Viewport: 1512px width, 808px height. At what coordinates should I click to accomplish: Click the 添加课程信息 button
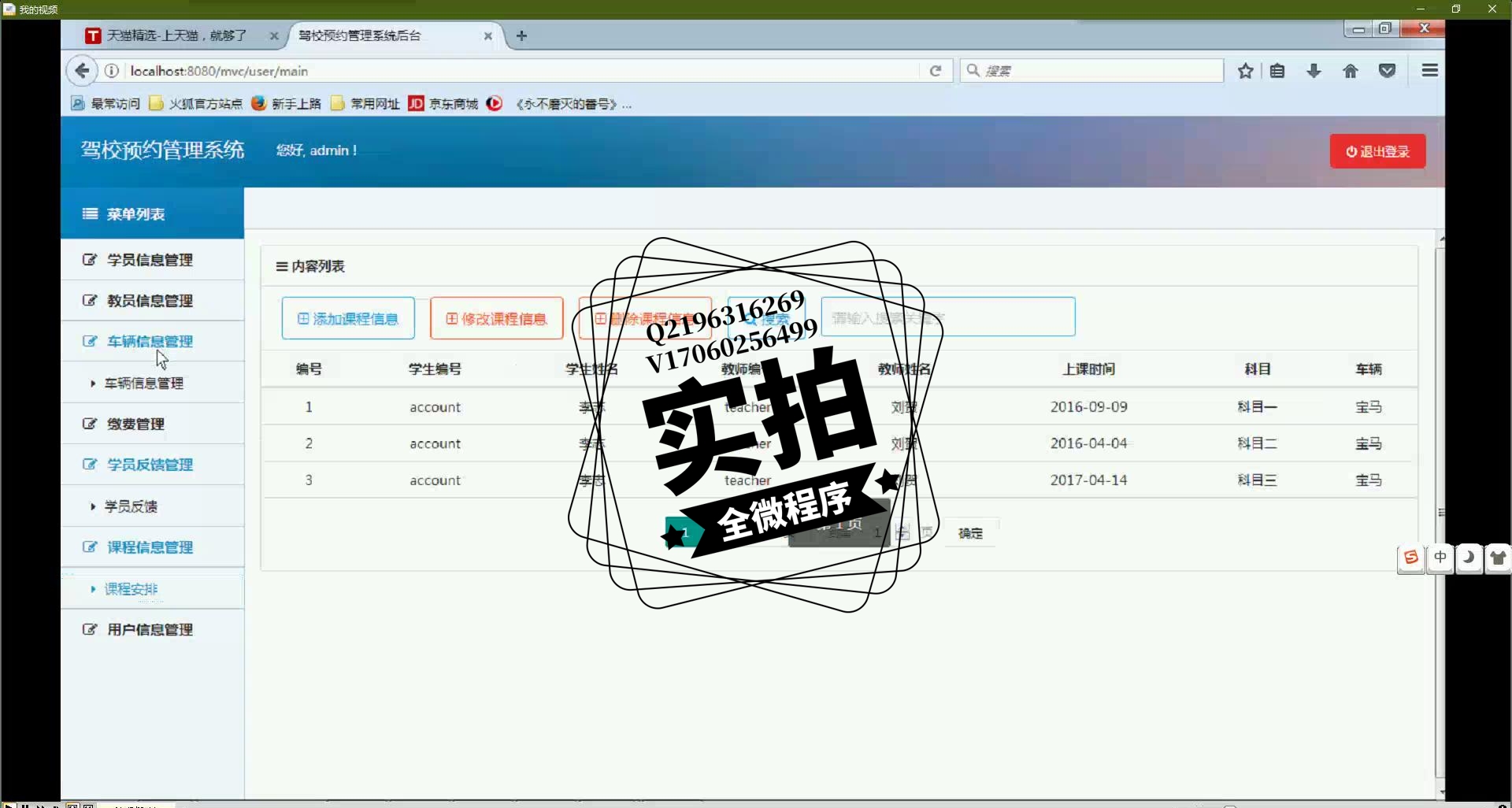(348, 318)
